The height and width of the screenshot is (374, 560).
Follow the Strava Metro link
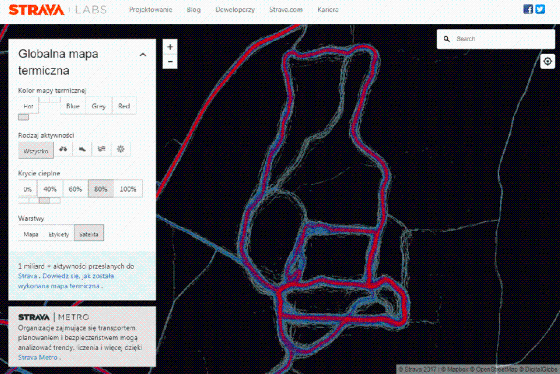coord(38,357)
